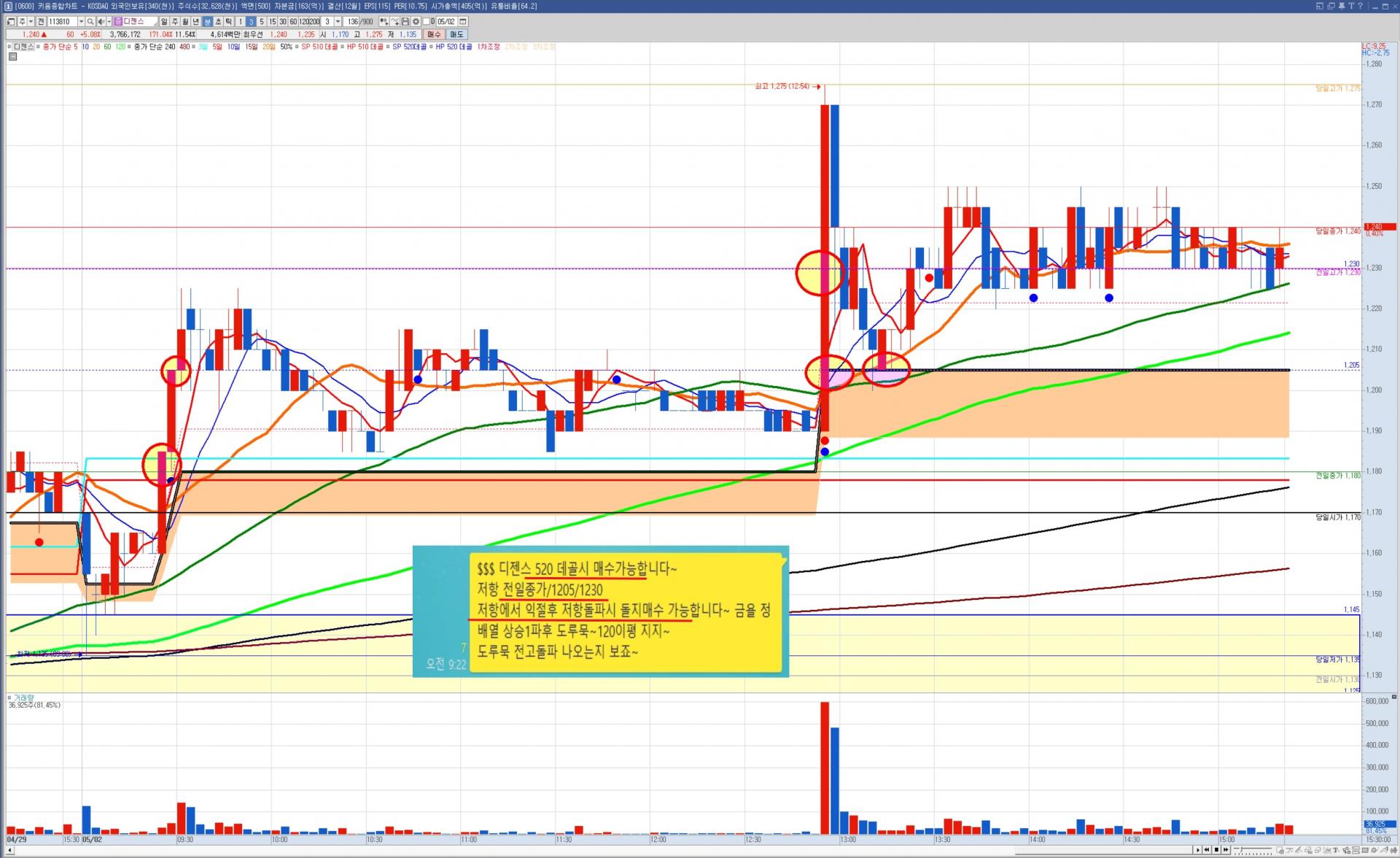Open the date calendar picker icon
The height and width of the screenshot is (858, 1400).
pyautogui.click(x=462, y=22)
